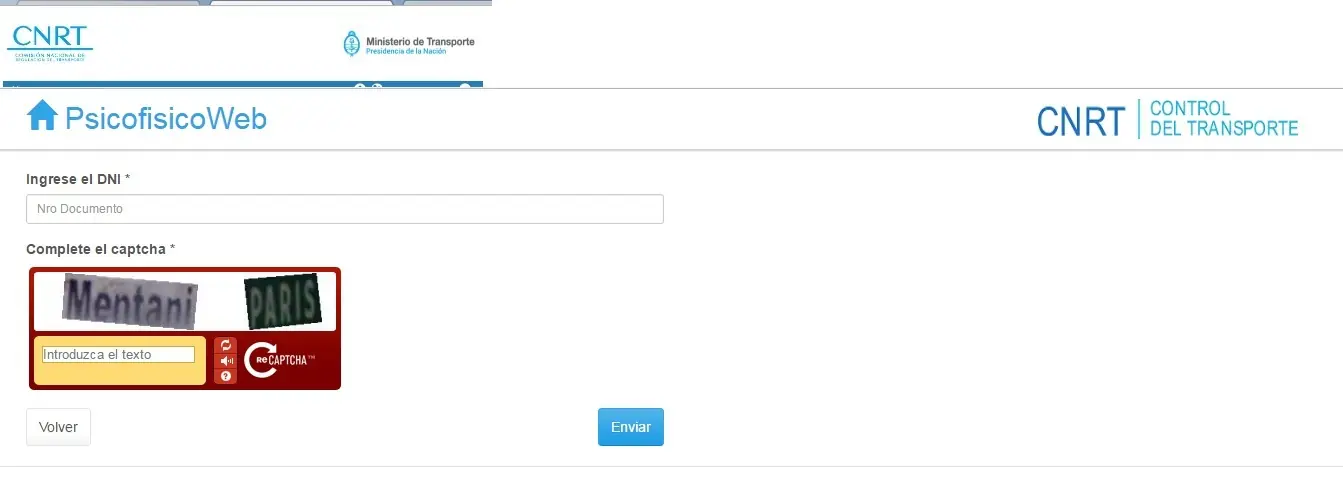The image size is (1343, 480).
Task: Play the audio captcha challenge
Action: (226, 361)
